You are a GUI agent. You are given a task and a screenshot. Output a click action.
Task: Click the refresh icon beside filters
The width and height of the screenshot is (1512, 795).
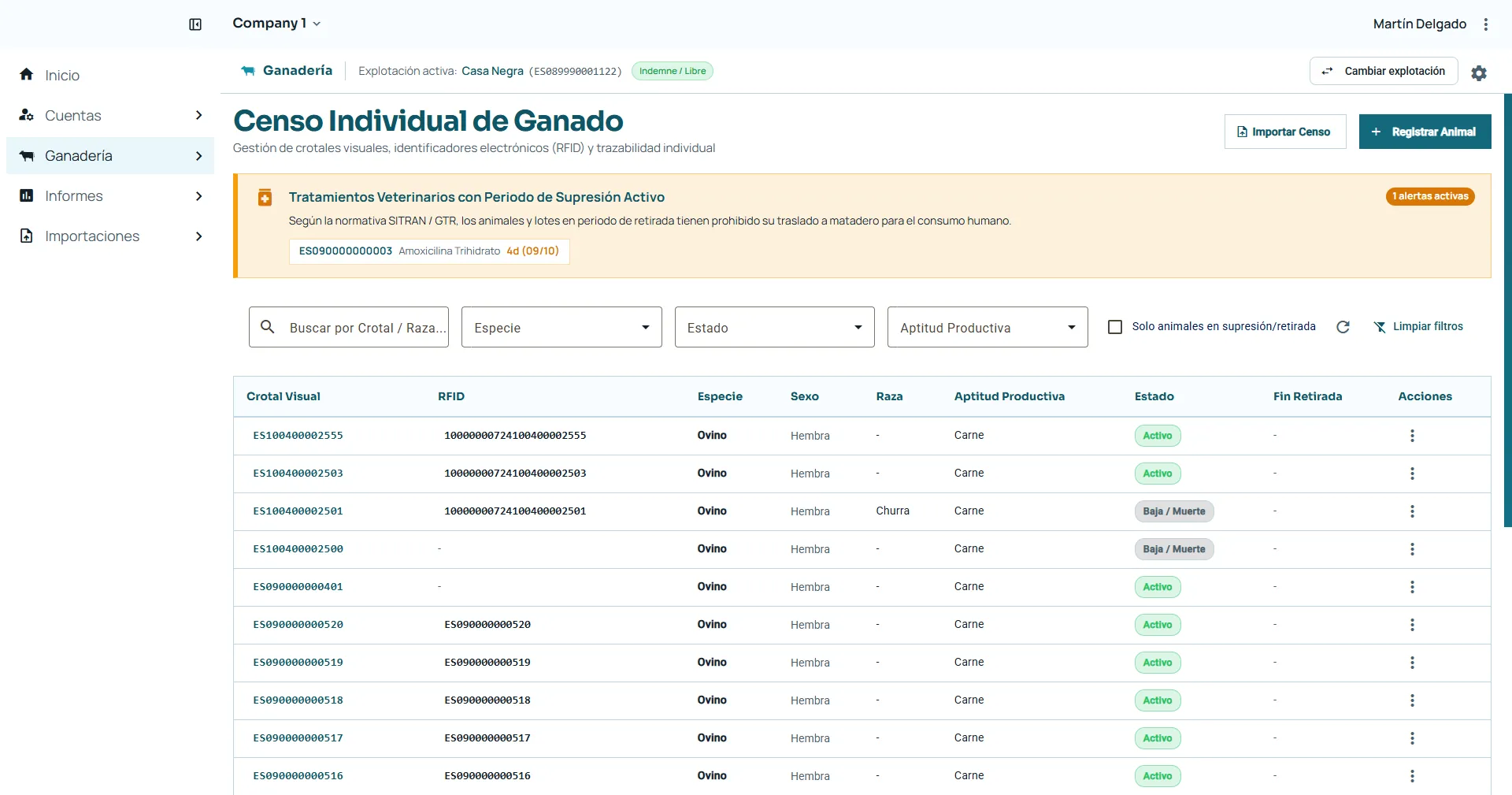click(x=1343, y=327)
